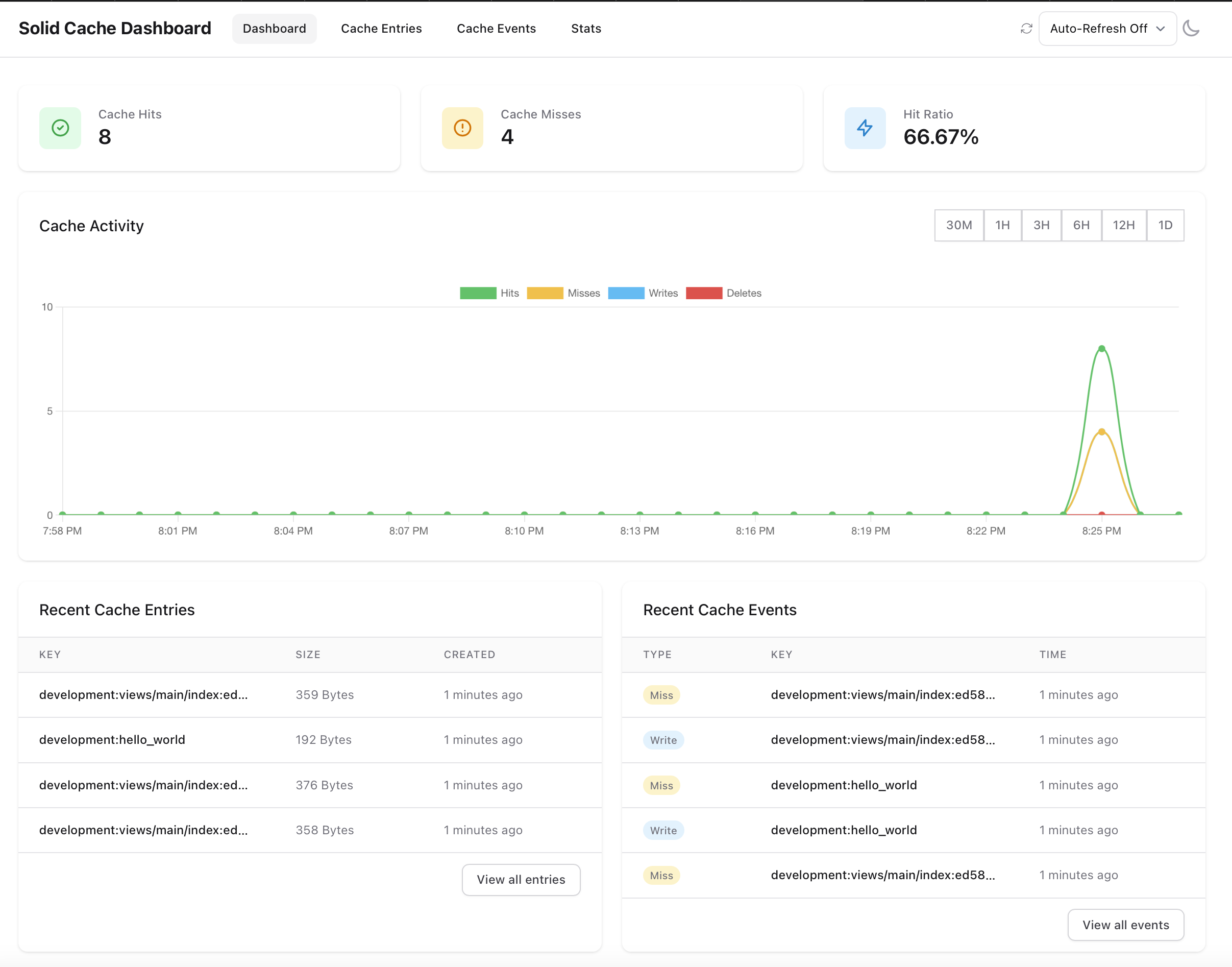Click the green peak point on chart
This screenshot has width=1232, height=967.
point(1101,349)
